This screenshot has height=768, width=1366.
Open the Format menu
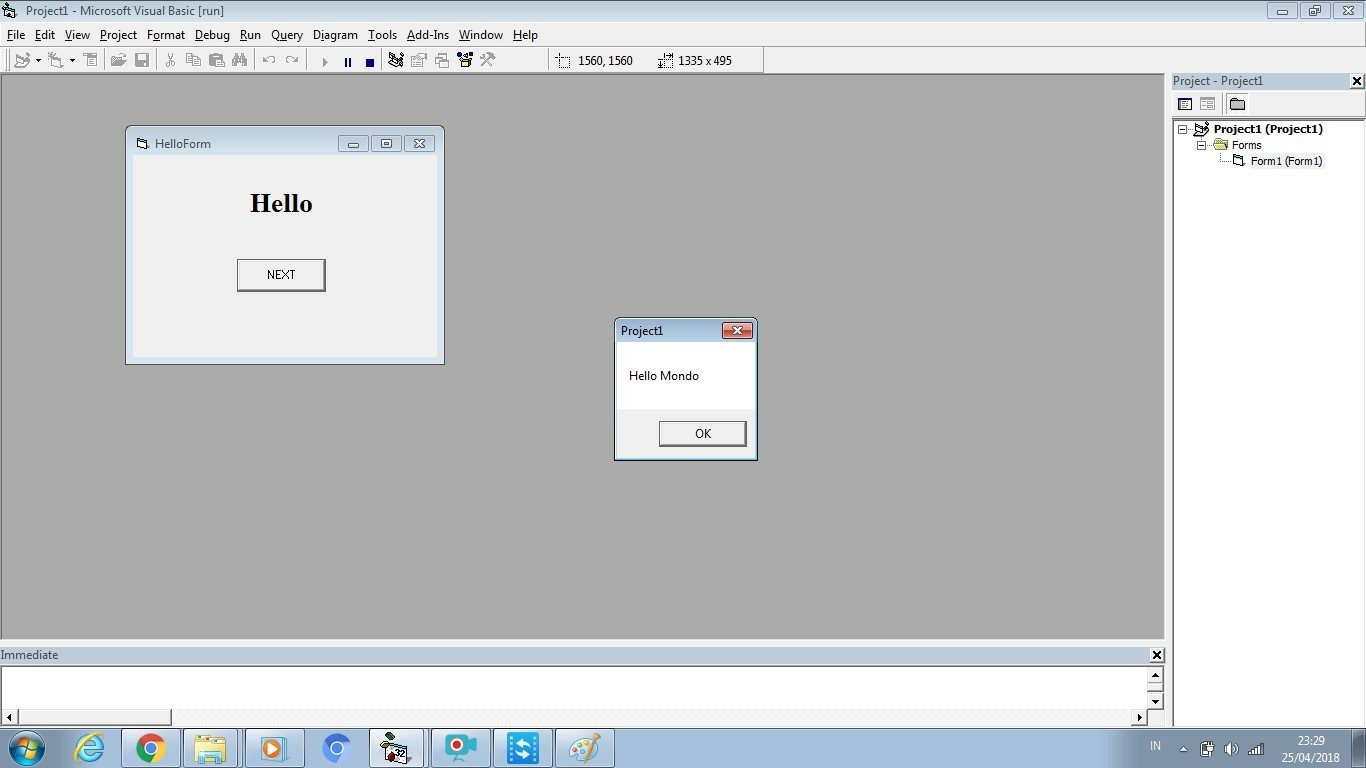[x=166, y=35]
